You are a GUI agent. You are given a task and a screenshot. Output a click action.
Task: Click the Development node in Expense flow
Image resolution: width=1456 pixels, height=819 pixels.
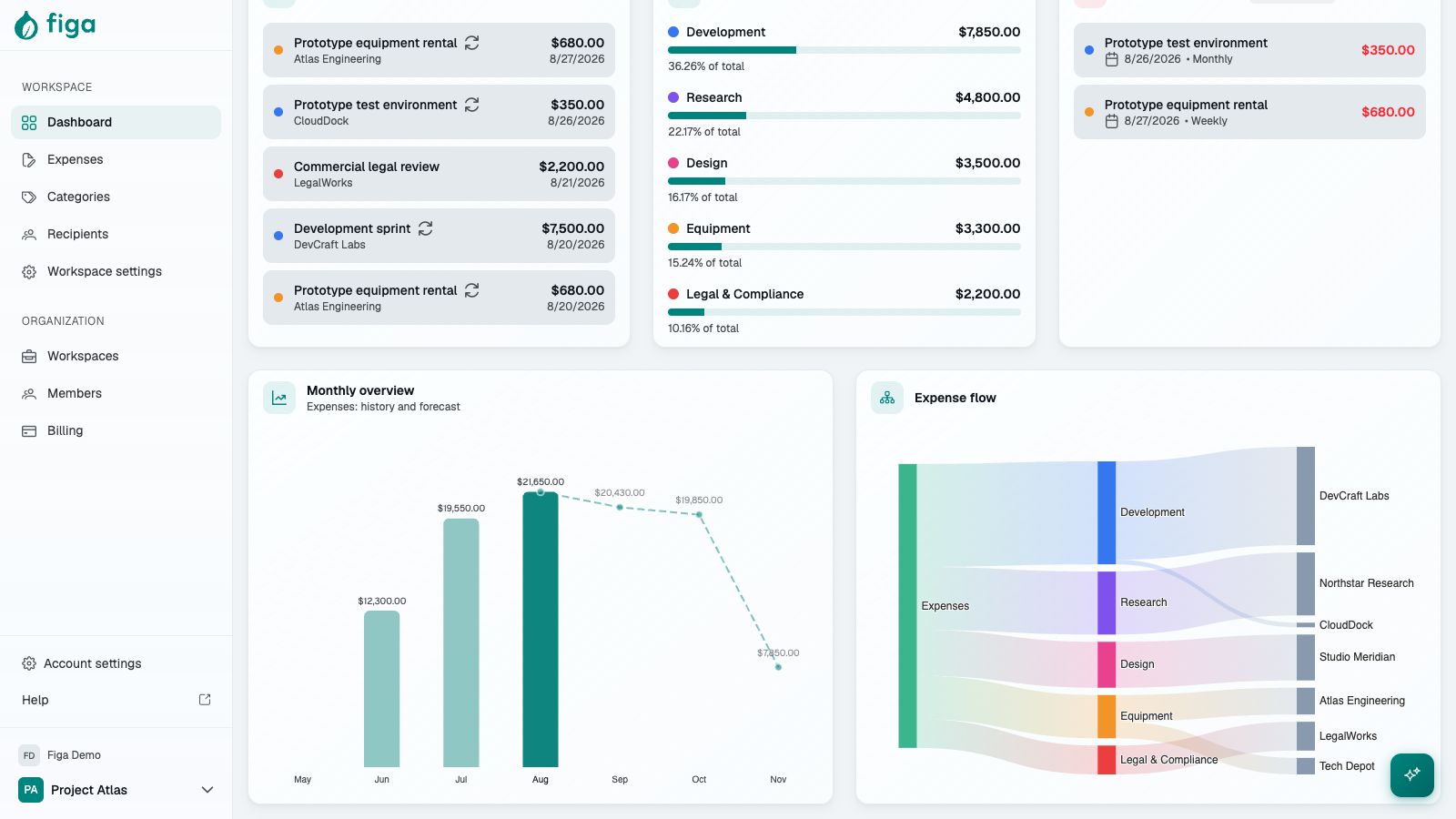(x=1107, y=512)
